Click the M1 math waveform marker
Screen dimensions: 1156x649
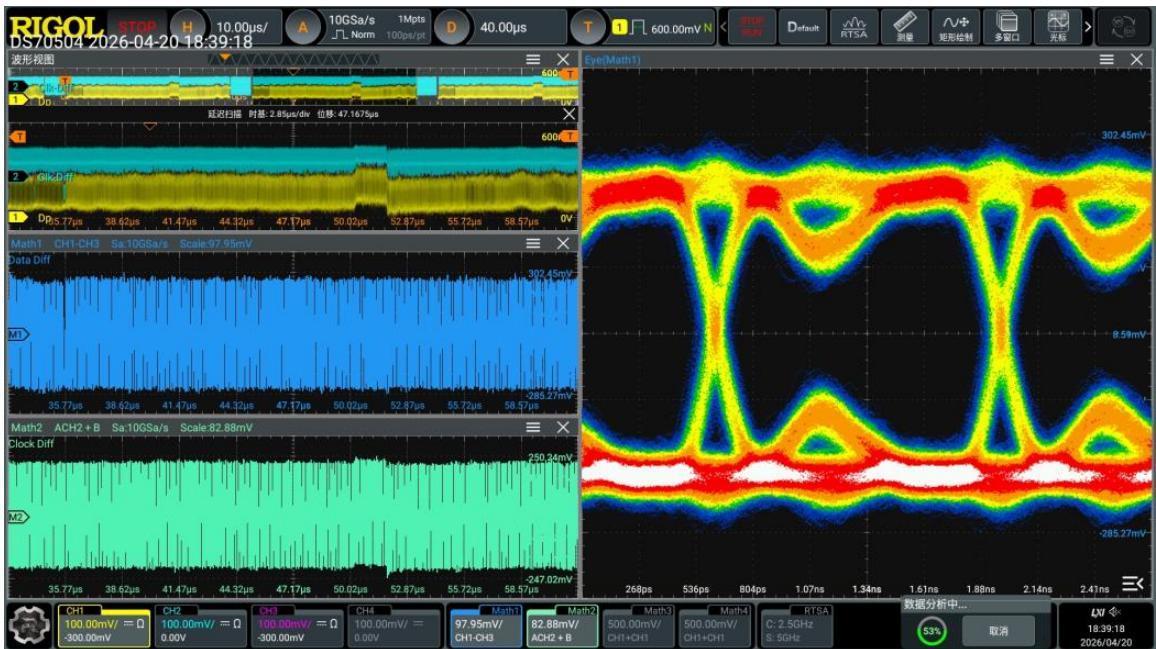pos(17,334)
